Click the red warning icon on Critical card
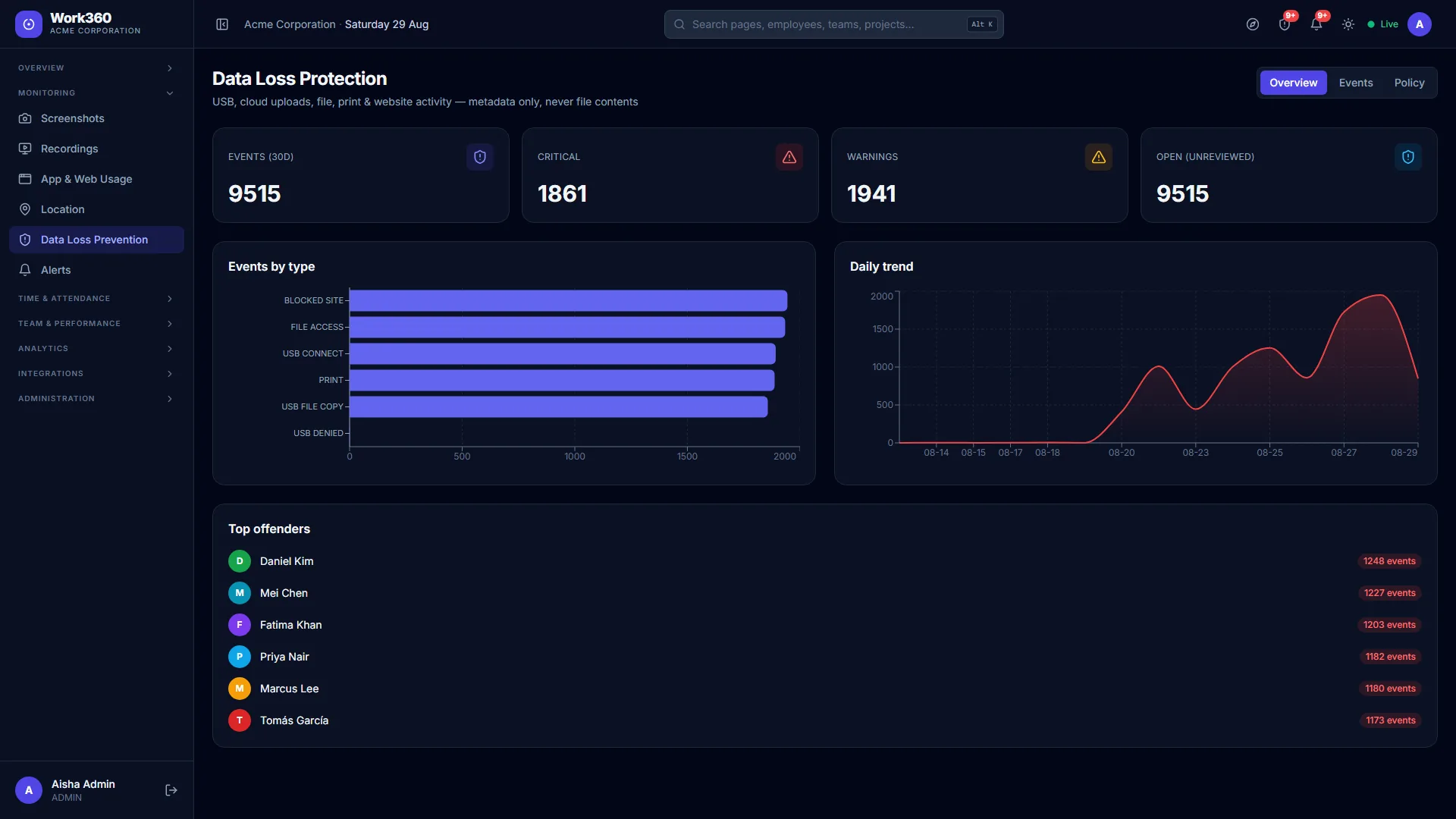Viewport: 1456px width, 819px height. click(789, 157)
